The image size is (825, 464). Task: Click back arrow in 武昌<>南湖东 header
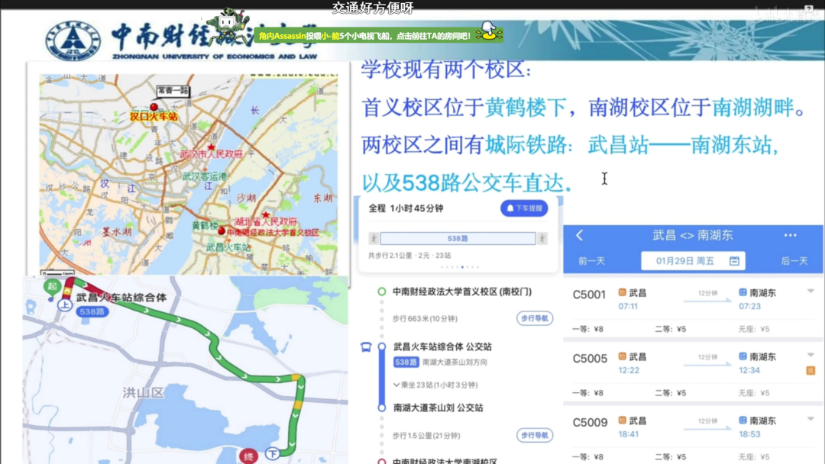579,235
